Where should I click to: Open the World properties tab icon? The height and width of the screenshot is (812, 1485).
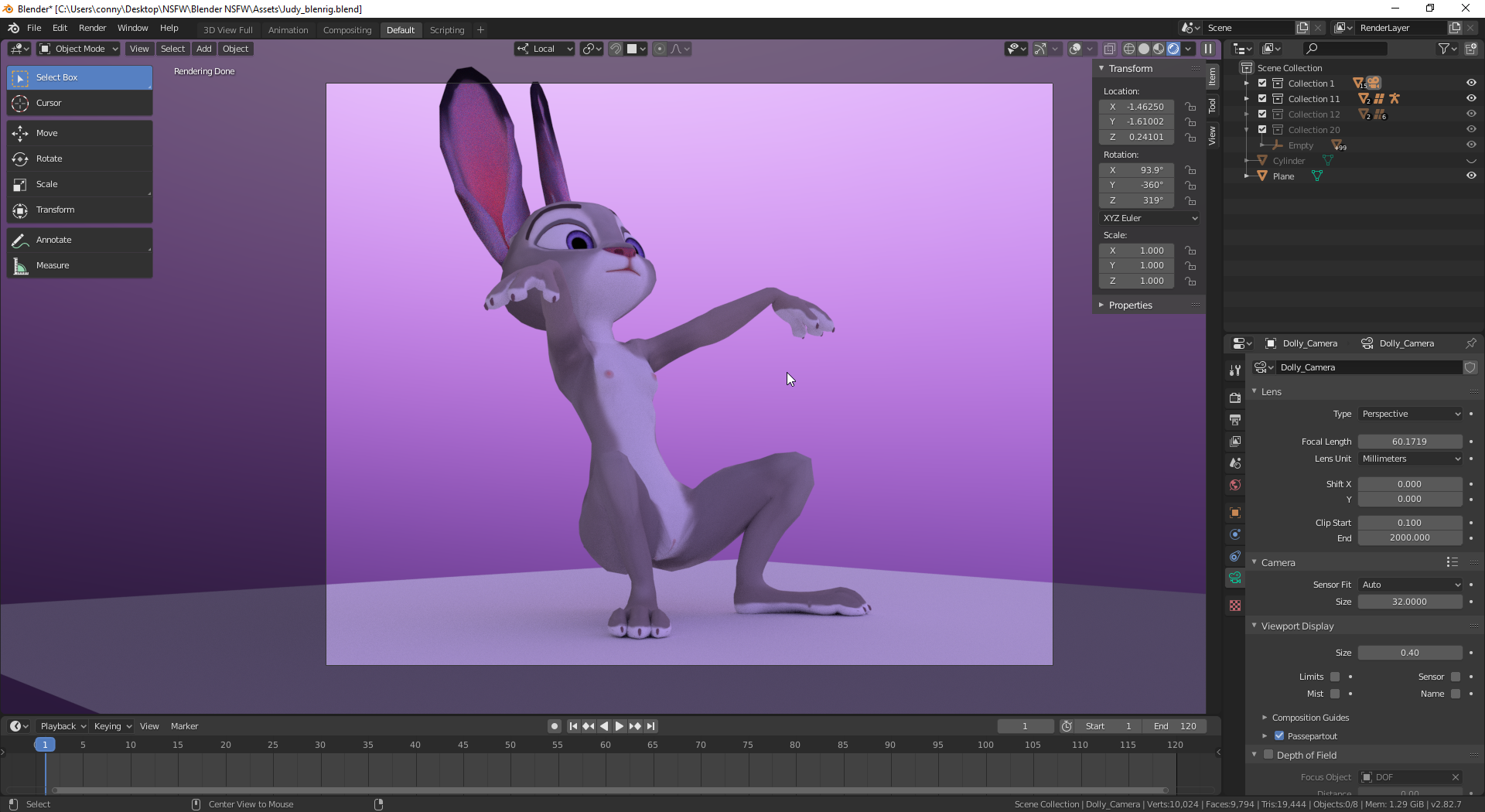point(1235,485)
